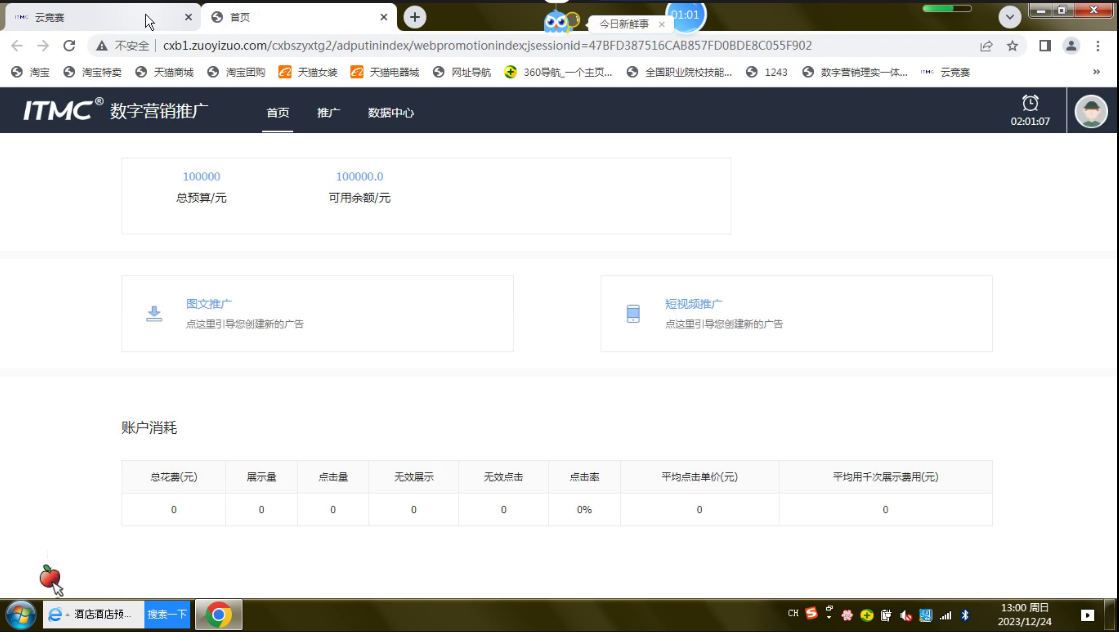Image resolution: width=1119 pixels, height=632 pixels.
Task: Click the 图文推广 link
Action: (209, 304)
